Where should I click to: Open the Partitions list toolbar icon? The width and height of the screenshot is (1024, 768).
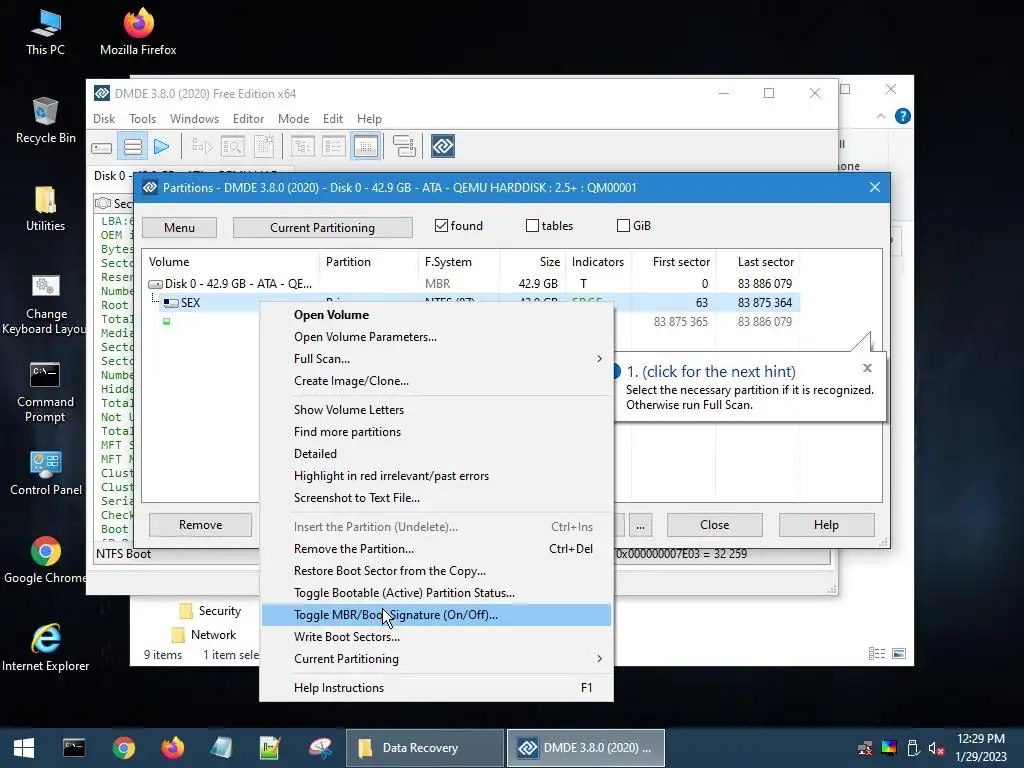[x=133, y=147]
